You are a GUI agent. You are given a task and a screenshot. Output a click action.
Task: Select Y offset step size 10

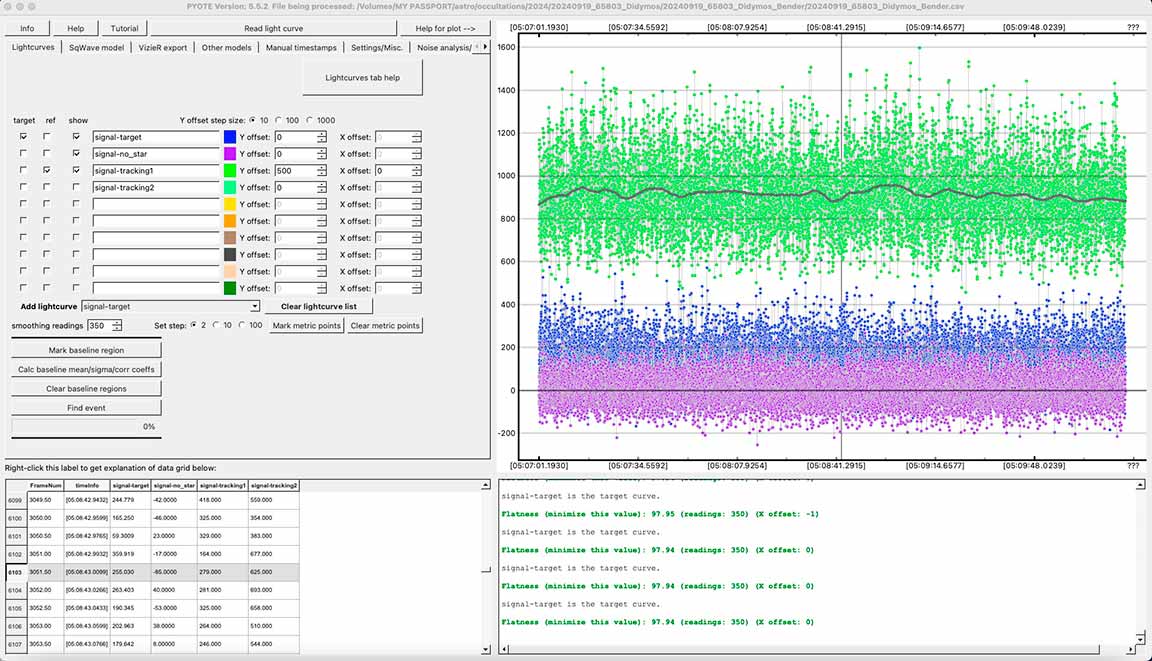(x=253, y=120)
